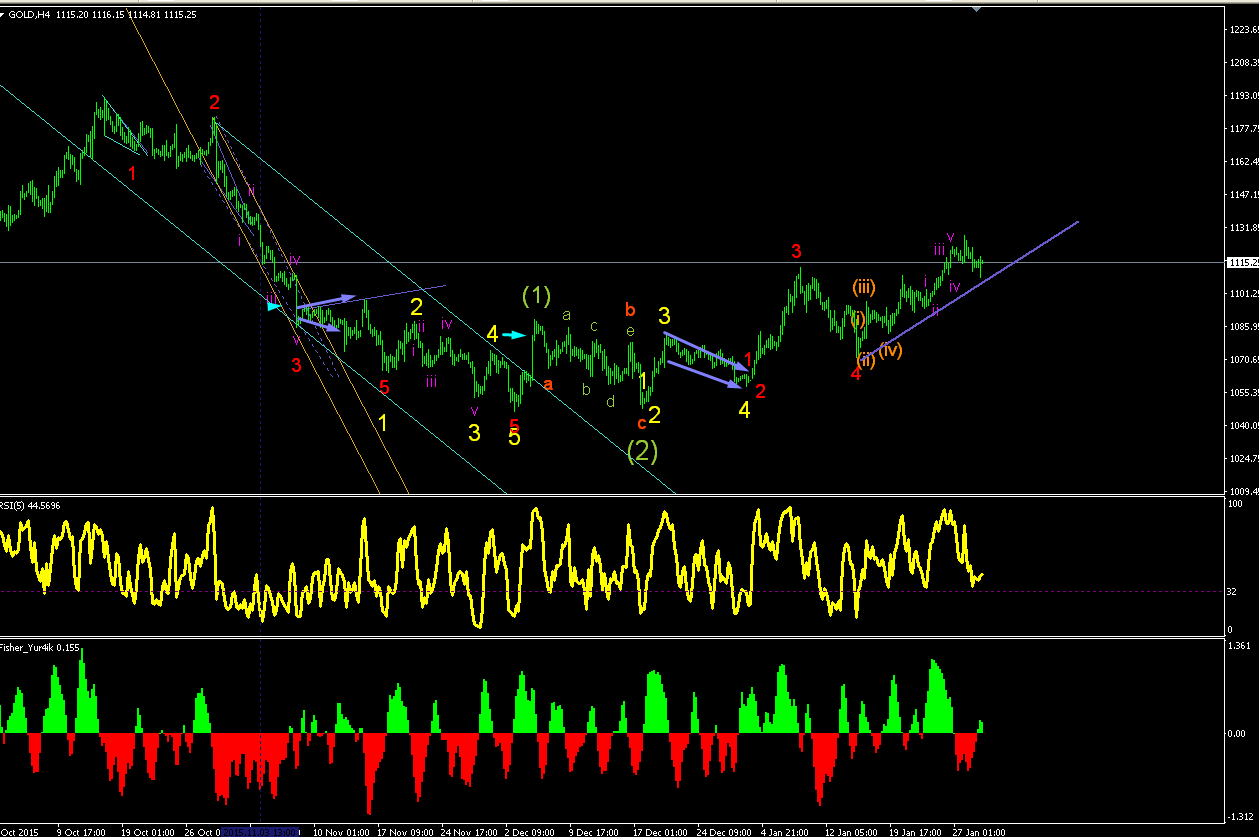Click the price axis label starting 1131
This screenshot has width=1259, height=837.
click(1244, 227)
